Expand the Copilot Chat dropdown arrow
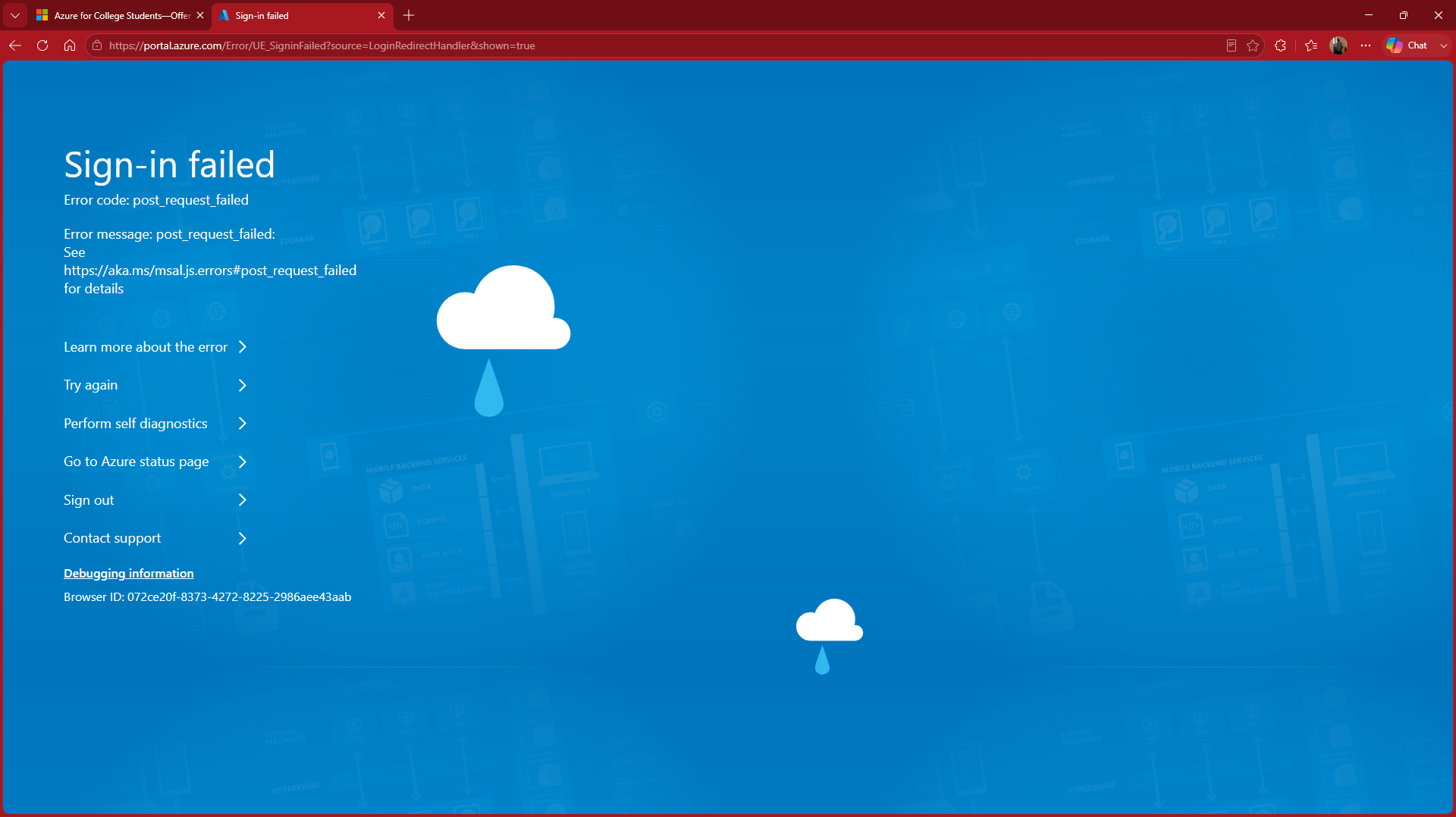Image resolution: width=1456 pixels, height=817 pixels. pyautogui.click(x=1444, y=45)
